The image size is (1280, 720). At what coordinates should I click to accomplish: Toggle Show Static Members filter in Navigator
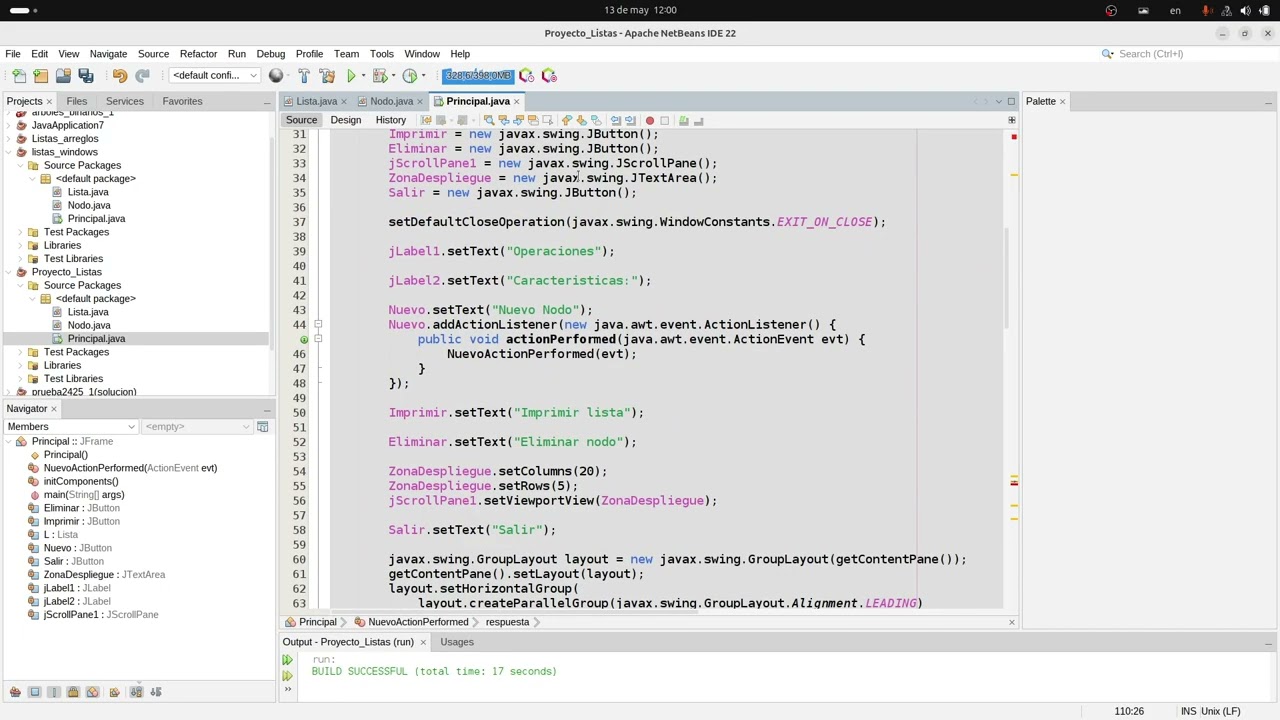pos(54,692)
